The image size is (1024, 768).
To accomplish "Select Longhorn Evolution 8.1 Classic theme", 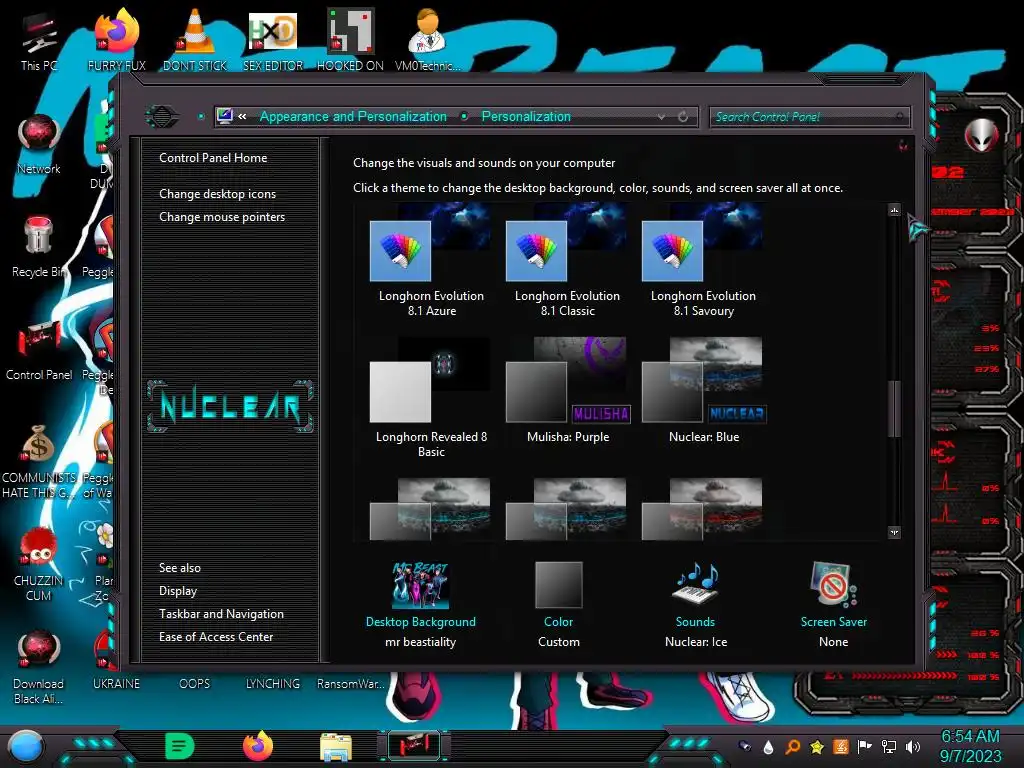I will click(567, 261).
